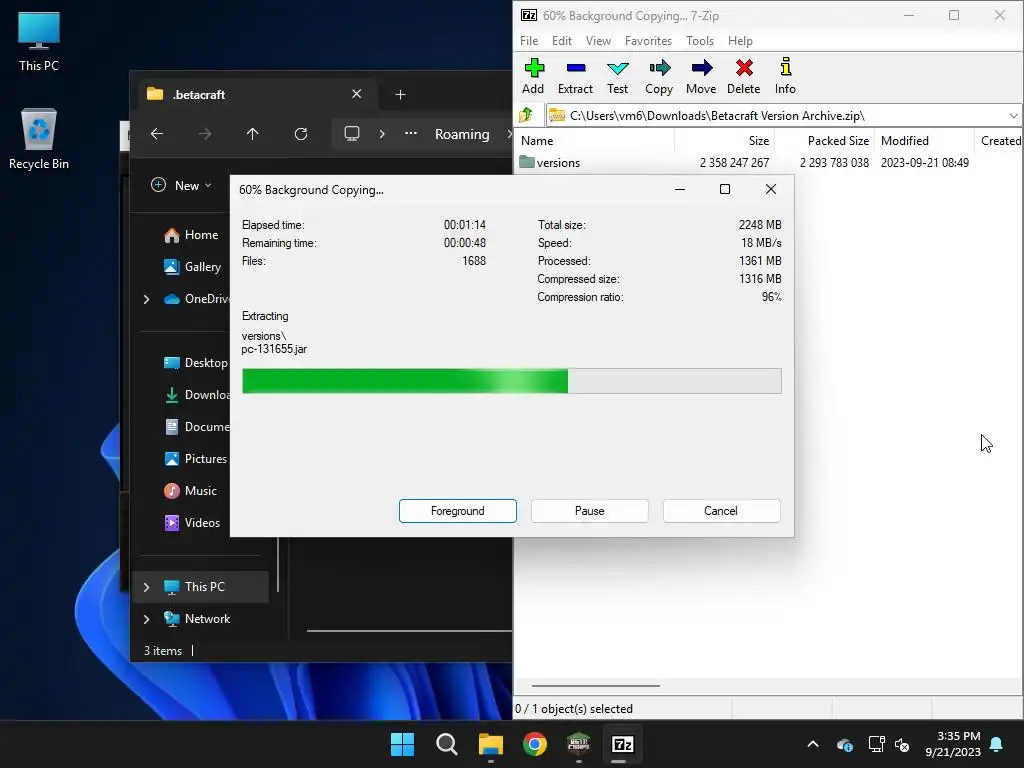The height and width of the screenshot is (768, 1024).
Task: Select the Copy tool in 7-Zip
Action: pyautogui.click(x=659, y=76)
